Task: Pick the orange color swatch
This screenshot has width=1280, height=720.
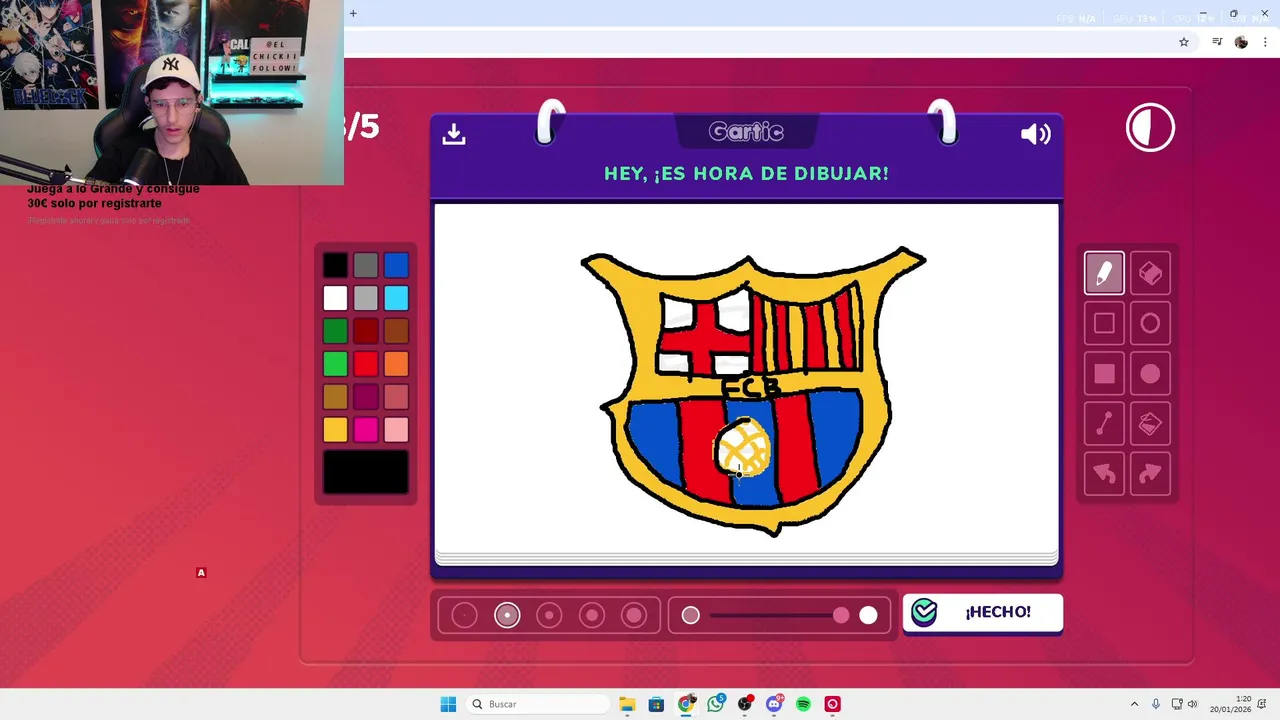Action: click(x=396, y=364)
